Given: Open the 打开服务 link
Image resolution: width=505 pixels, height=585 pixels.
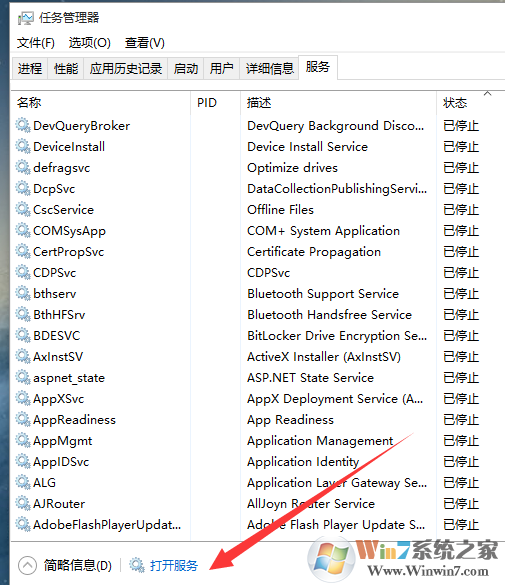Looking at the screenshot, I should tap(174, 566).
